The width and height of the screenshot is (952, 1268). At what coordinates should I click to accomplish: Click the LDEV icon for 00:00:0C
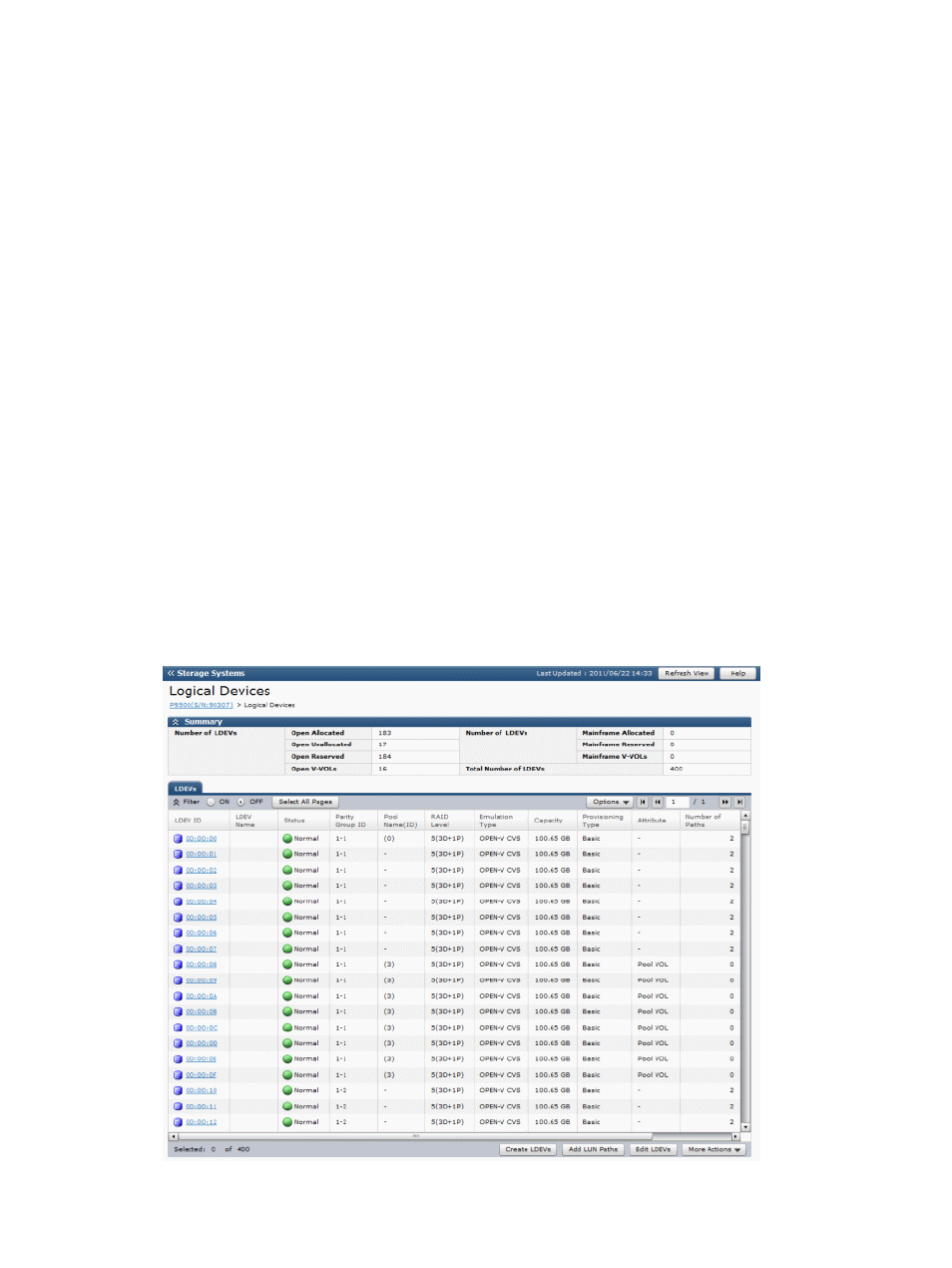(x=178, y=1028)
